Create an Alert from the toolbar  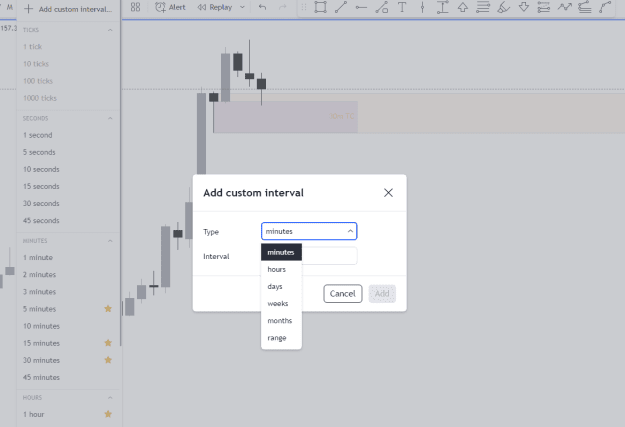point(170,7)
